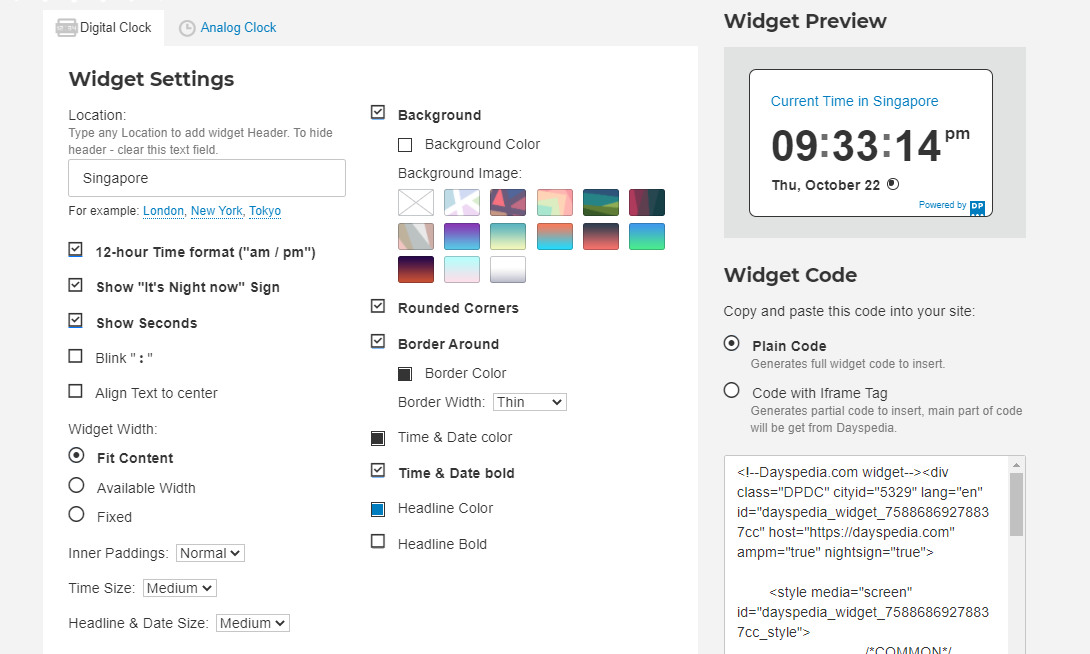The width and height of the screenshot is (1090, 654).
Task: Select the Available Width radio option
Action: point(76,486)
